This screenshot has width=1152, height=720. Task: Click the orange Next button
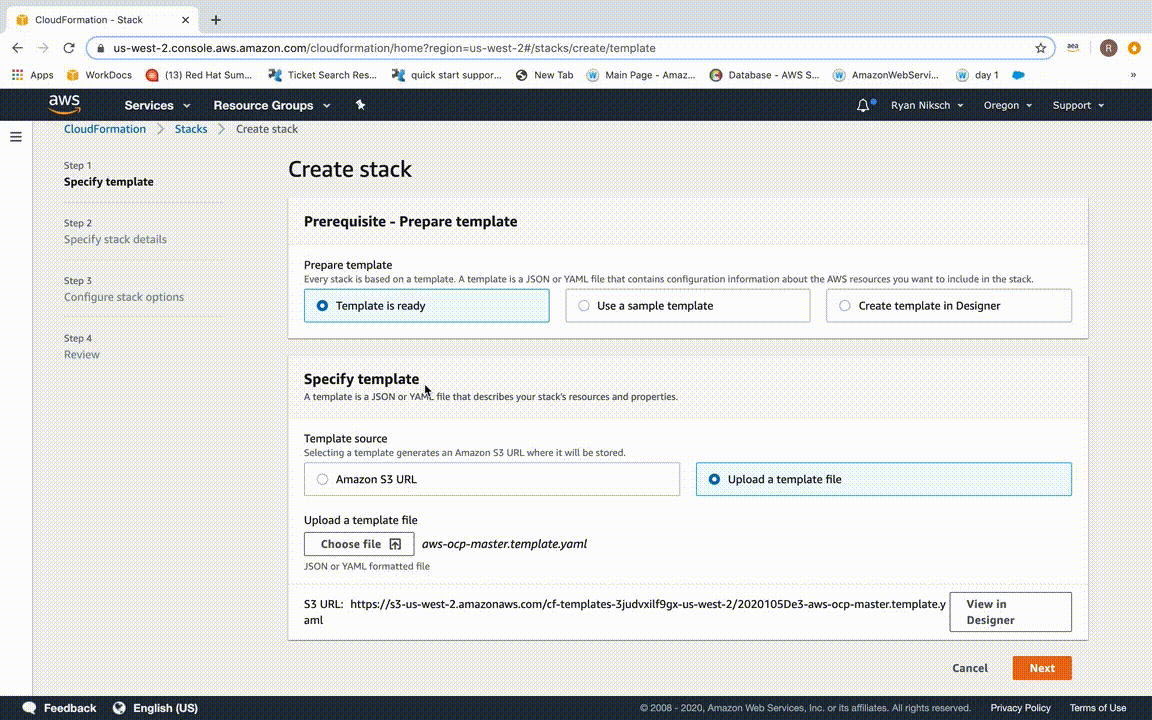1042,668
